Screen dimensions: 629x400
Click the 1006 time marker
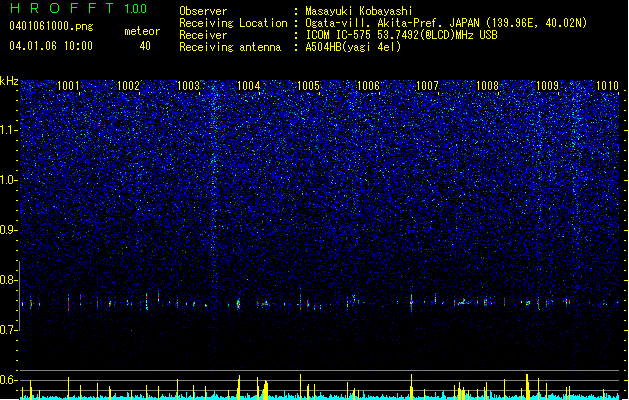tap(368, 85)
